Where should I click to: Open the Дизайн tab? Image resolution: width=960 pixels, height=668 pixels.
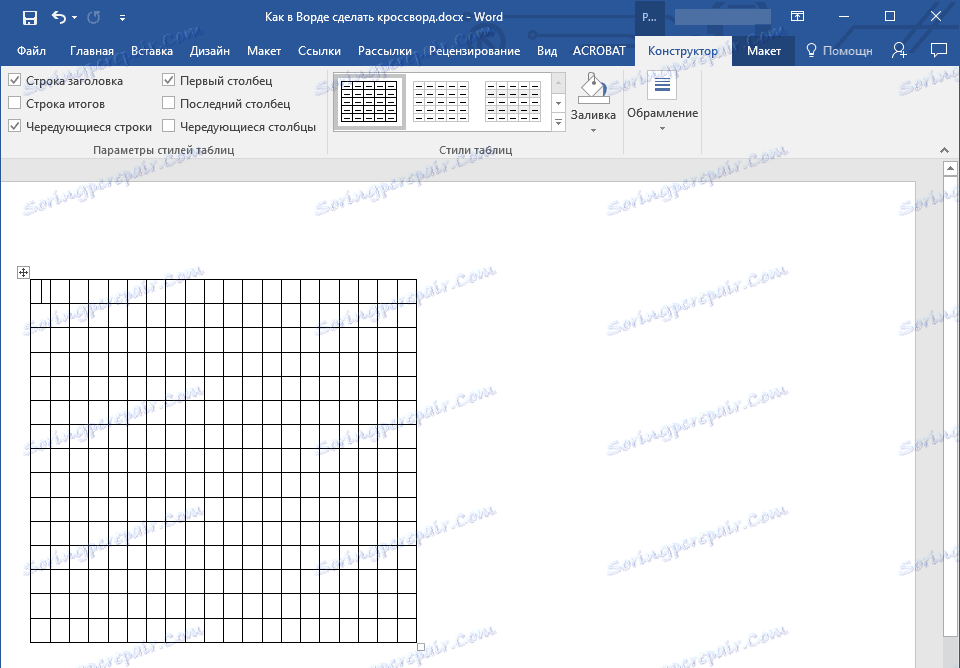[x=209, y=51]
